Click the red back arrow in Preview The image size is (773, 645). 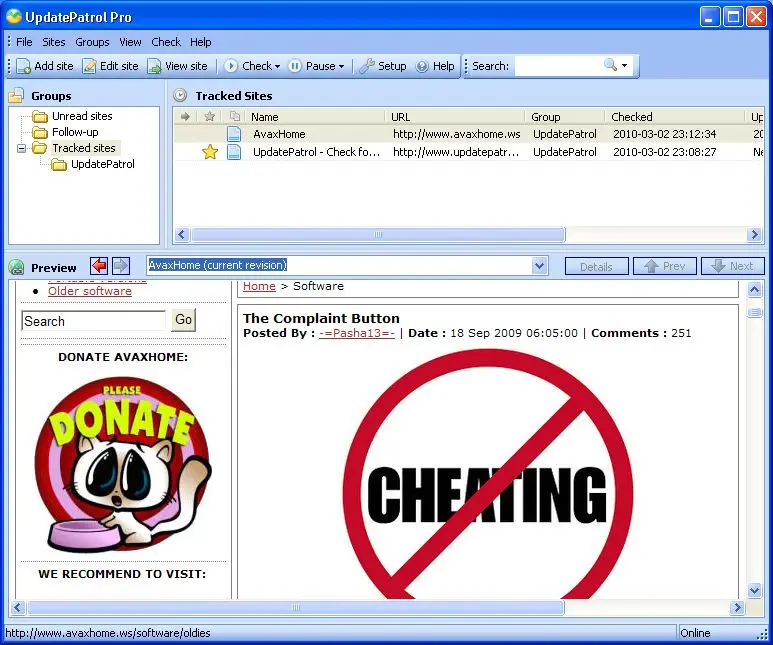[x=99, y=266]
